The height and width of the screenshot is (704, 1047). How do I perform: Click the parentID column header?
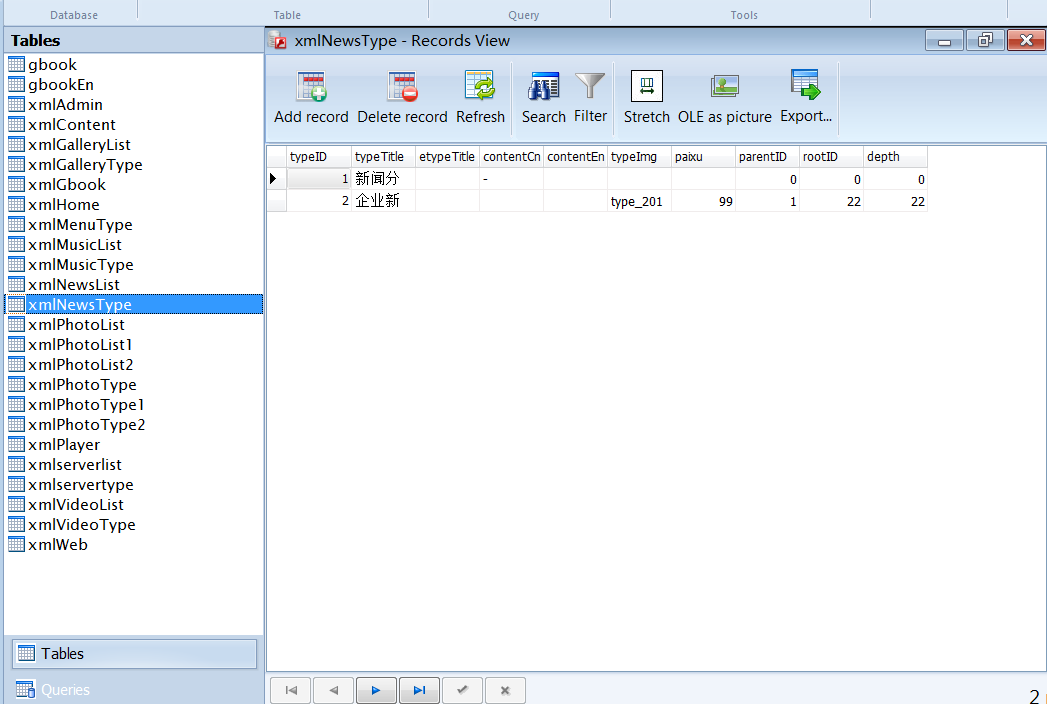(x=768, y=157)
